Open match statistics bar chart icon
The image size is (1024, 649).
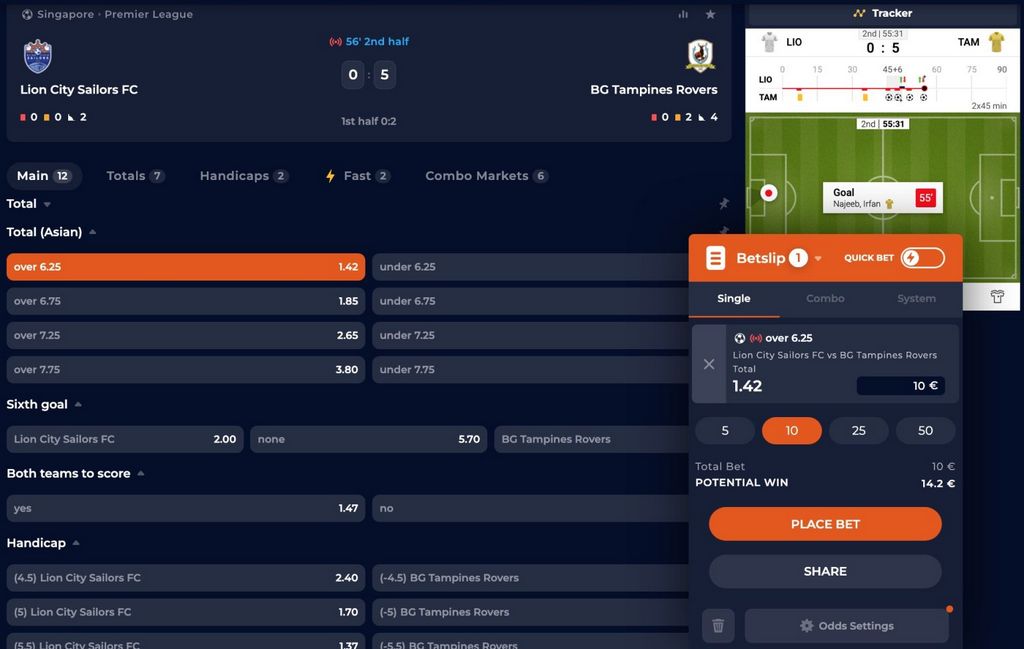pos(683,14)
